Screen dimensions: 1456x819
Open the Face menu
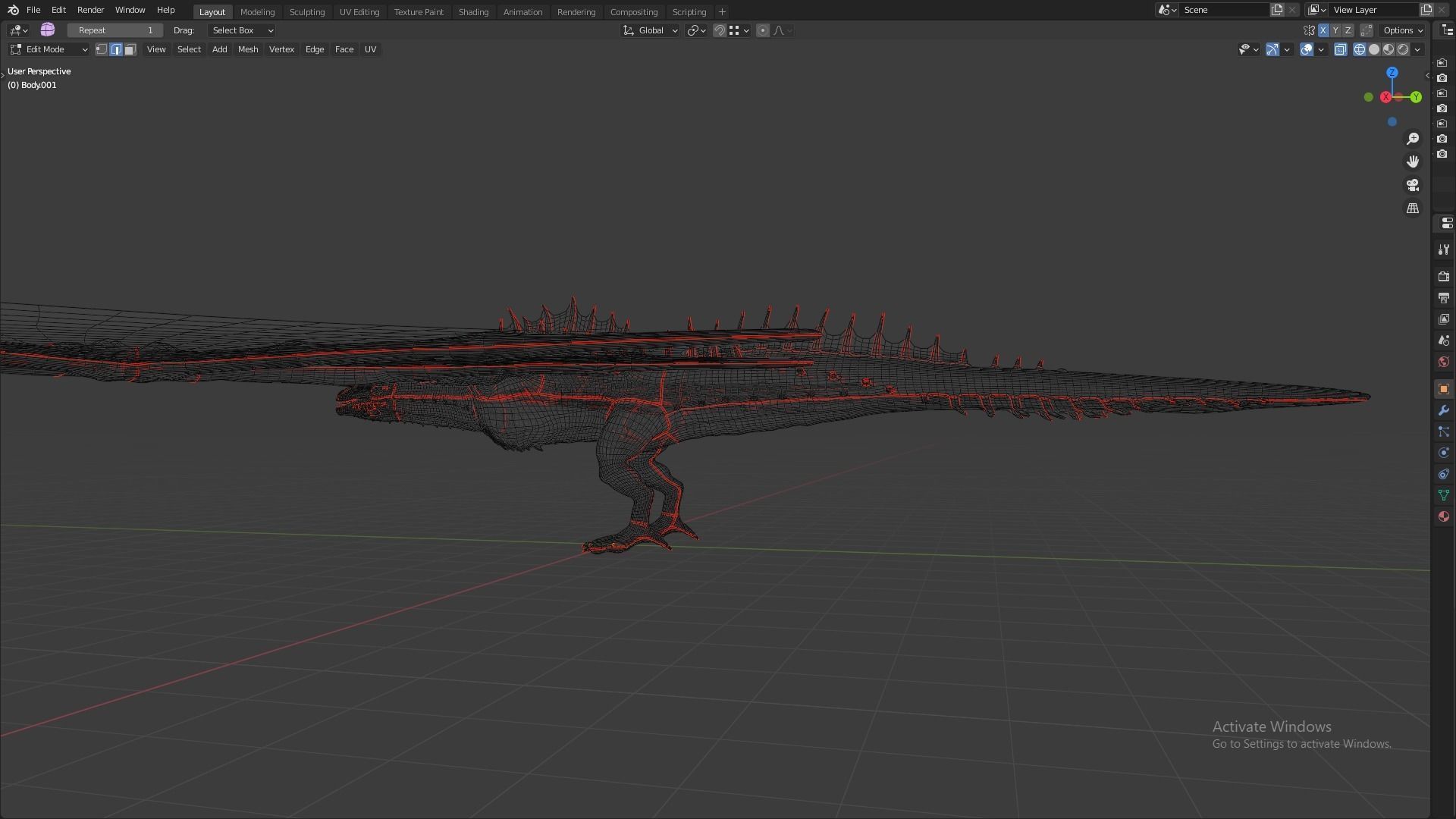tap(344, 49)
